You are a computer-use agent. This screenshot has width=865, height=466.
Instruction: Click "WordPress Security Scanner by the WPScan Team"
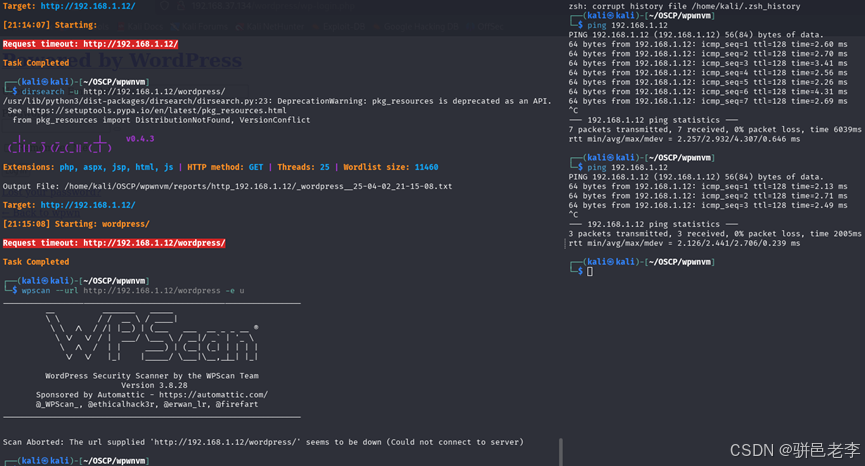pos(152,376)
